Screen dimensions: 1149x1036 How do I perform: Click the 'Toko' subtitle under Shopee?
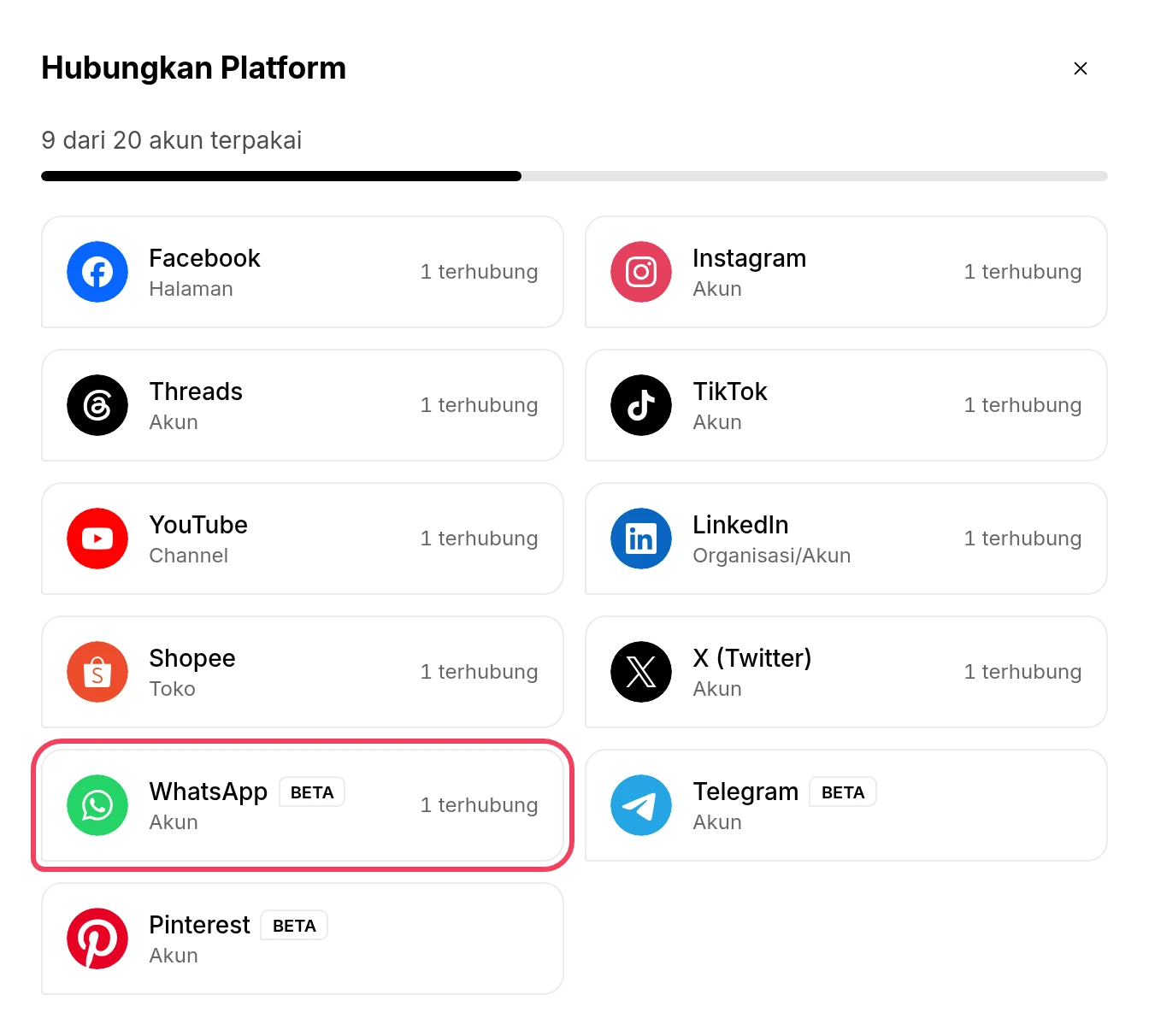point(172,689)
